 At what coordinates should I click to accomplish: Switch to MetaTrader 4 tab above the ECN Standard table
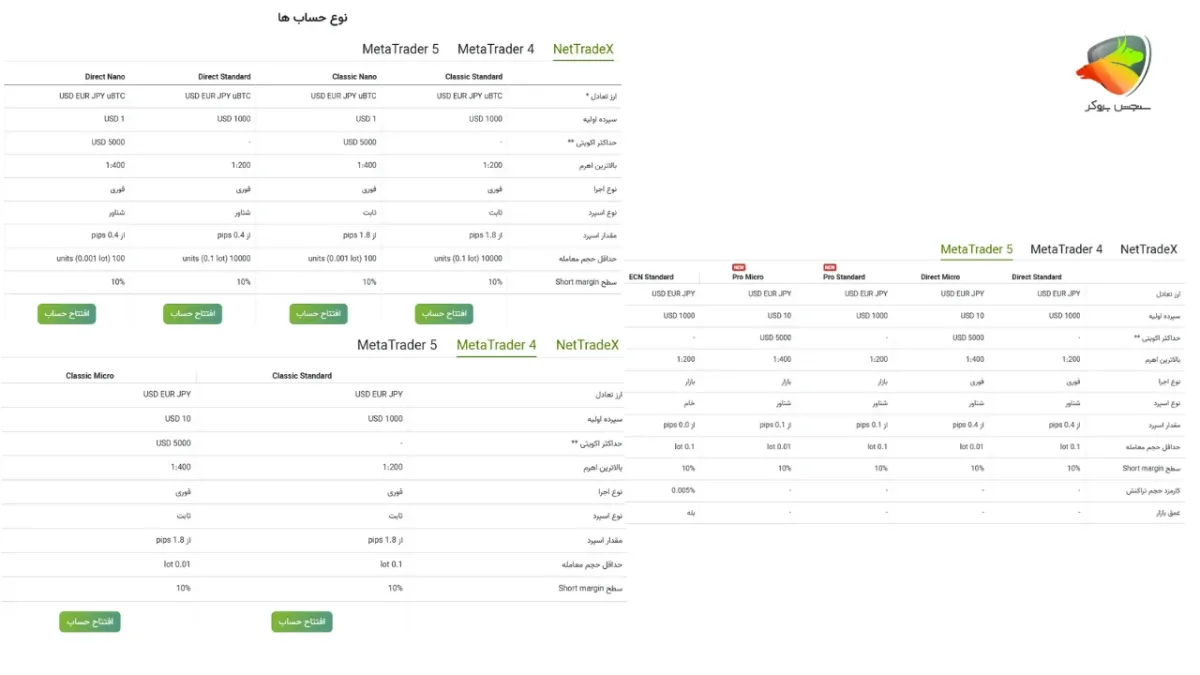(x=1067, y=249)
